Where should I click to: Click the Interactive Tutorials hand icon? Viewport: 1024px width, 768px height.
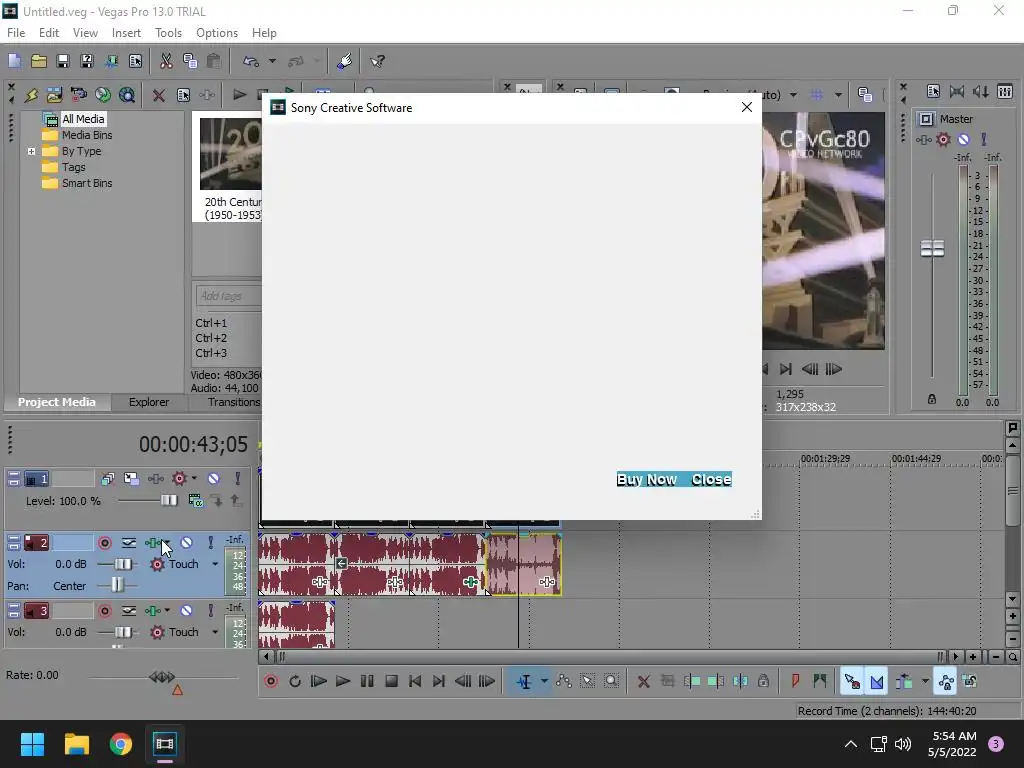(x=344, y=61)
